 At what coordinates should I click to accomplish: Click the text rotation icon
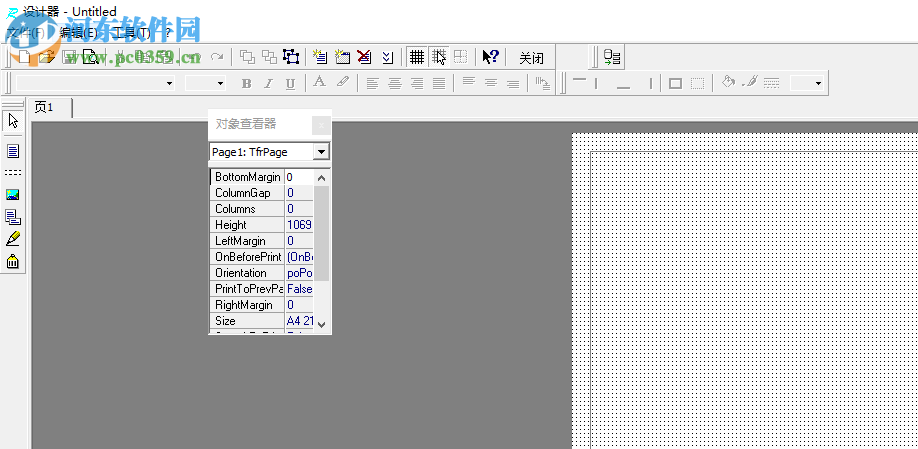(x=542, y=83)
